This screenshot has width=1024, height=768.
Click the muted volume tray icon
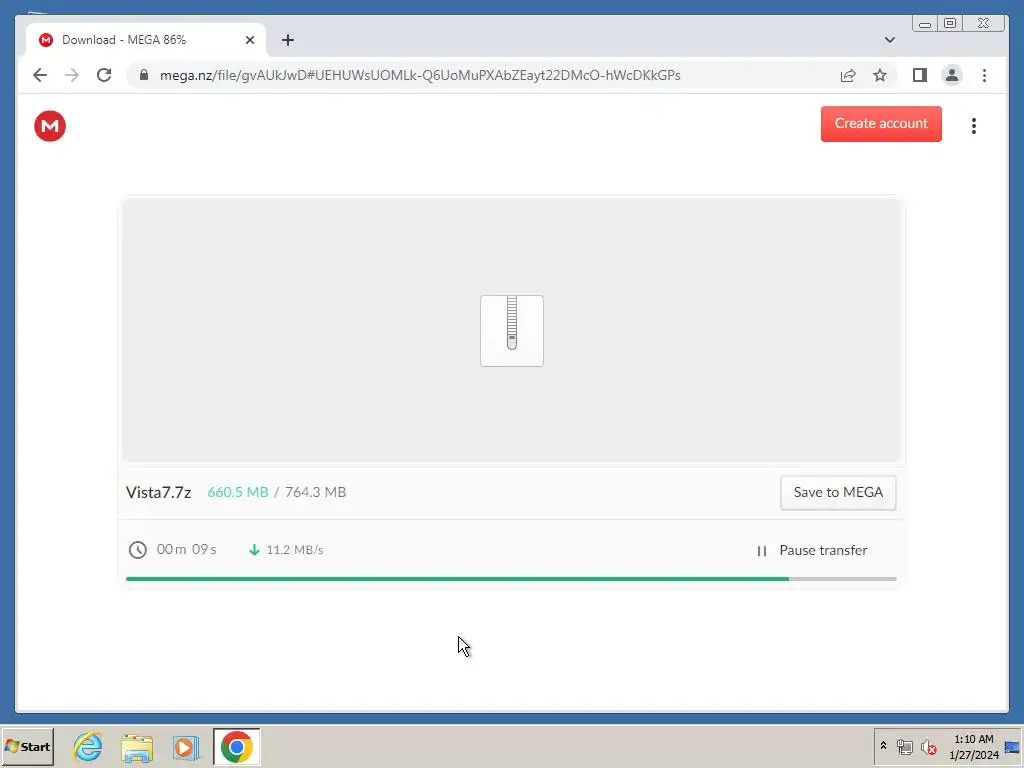tap(929, 746)
